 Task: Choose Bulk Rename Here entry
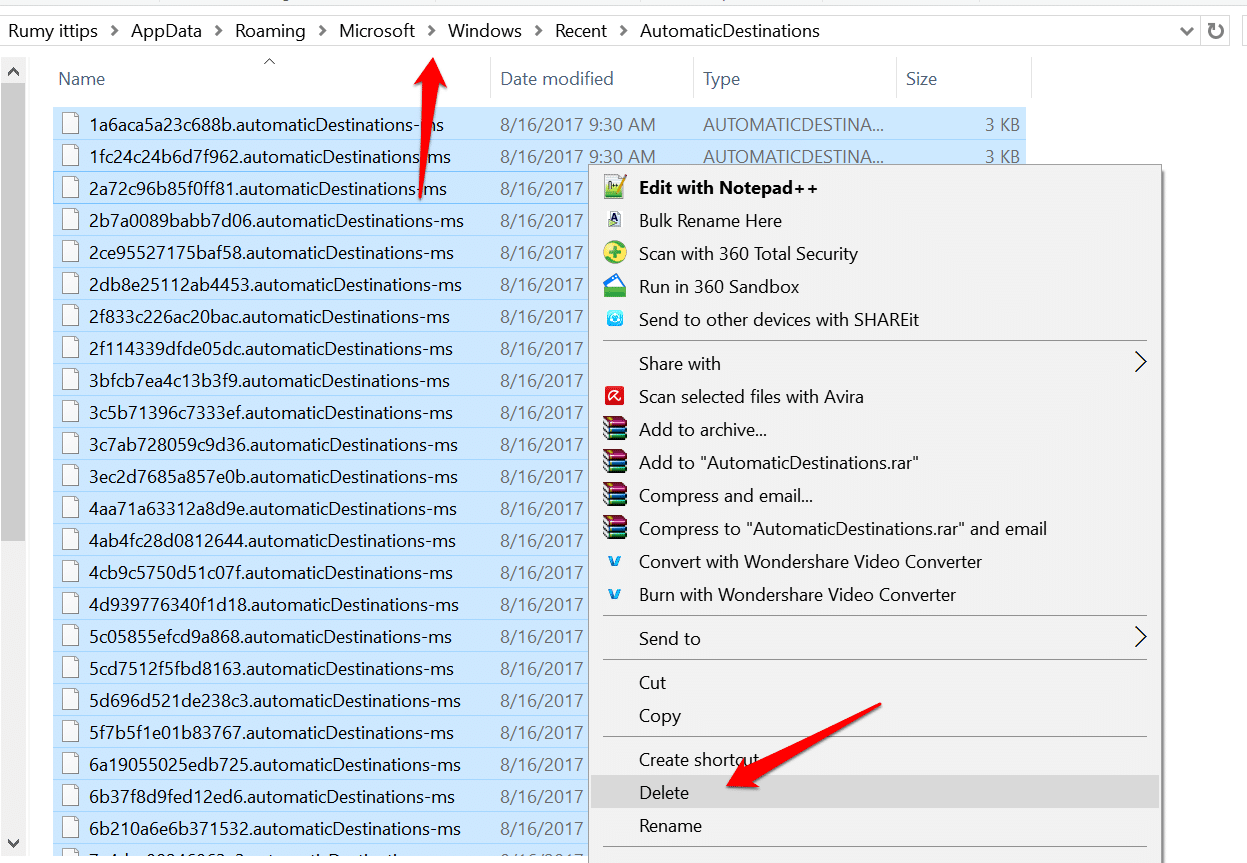875,220
